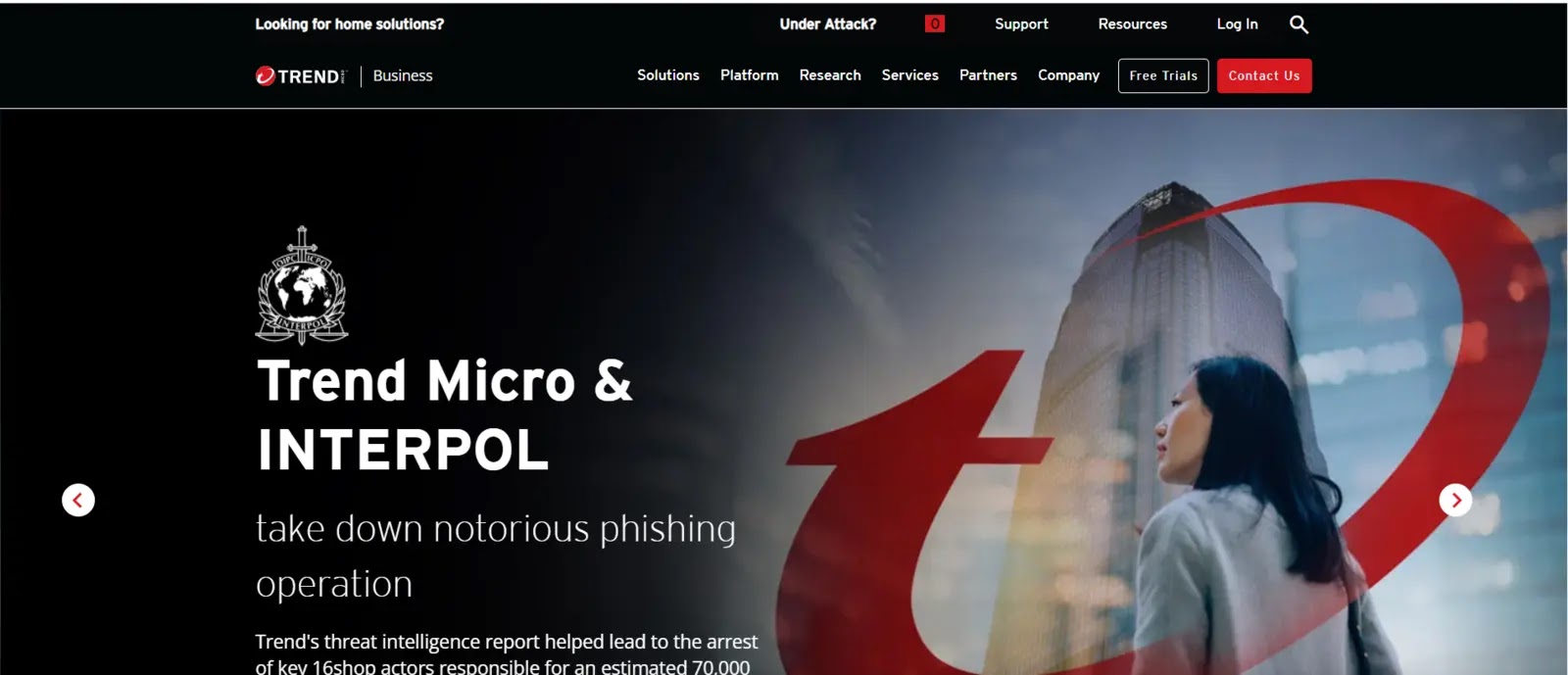This screenshot has height=675, width=1568.
Task: Go to previous carousel slide arrow
Action: [x=78, y=500]
